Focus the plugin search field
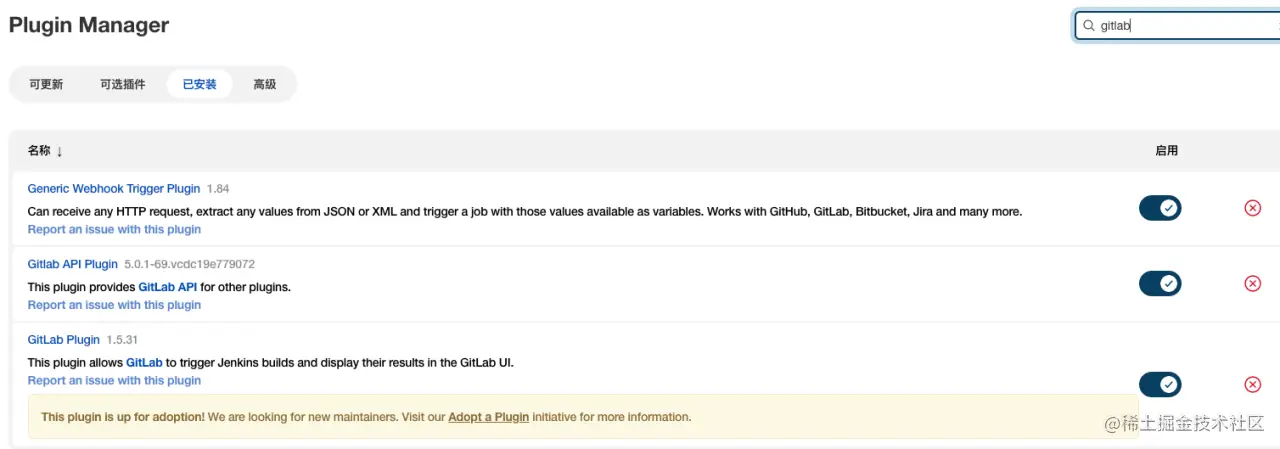1280x449 pixels. click(1180, 26)
